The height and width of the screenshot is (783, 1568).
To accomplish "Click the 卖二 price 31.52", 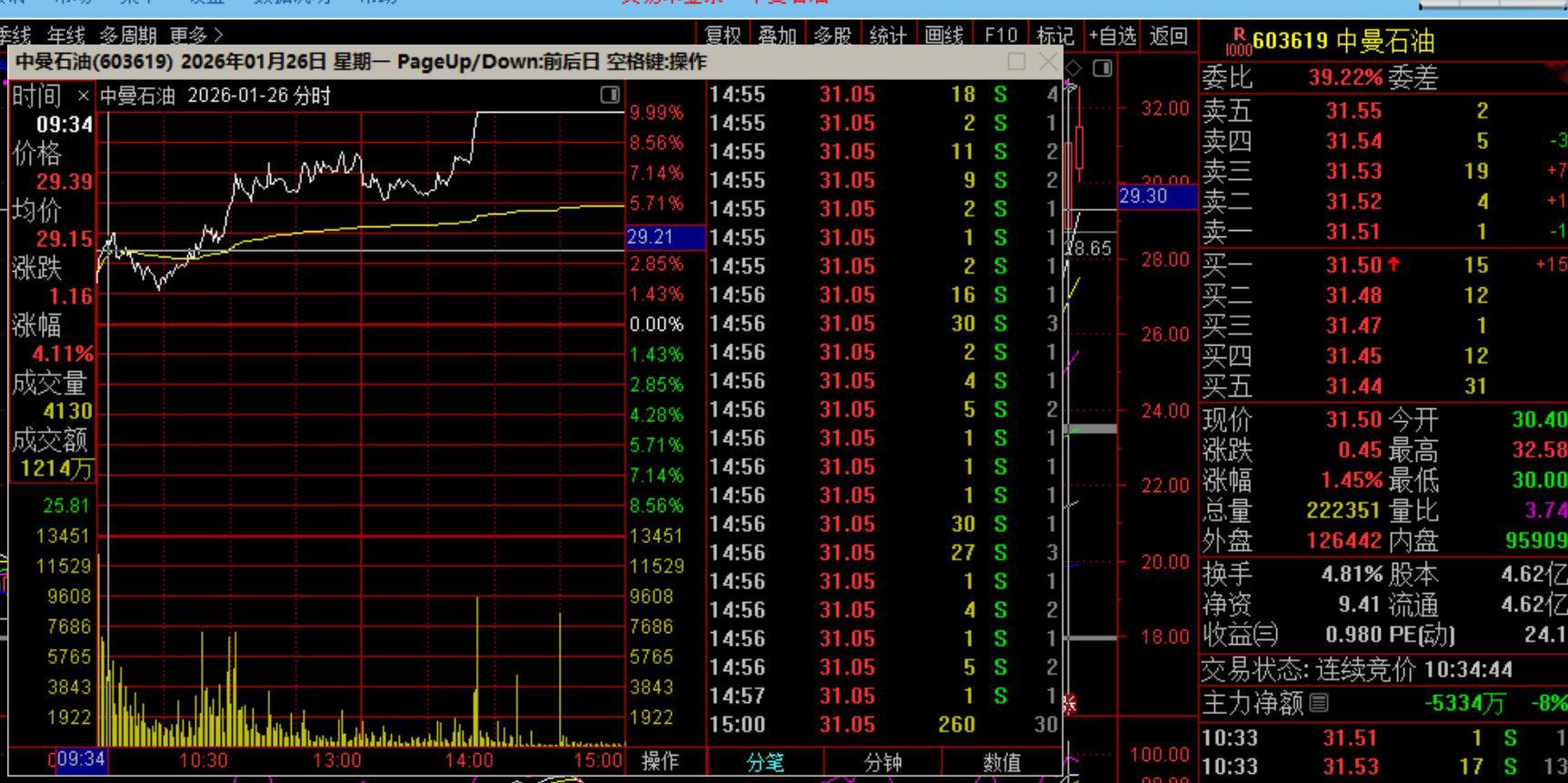I will [x=1353, y=201].
